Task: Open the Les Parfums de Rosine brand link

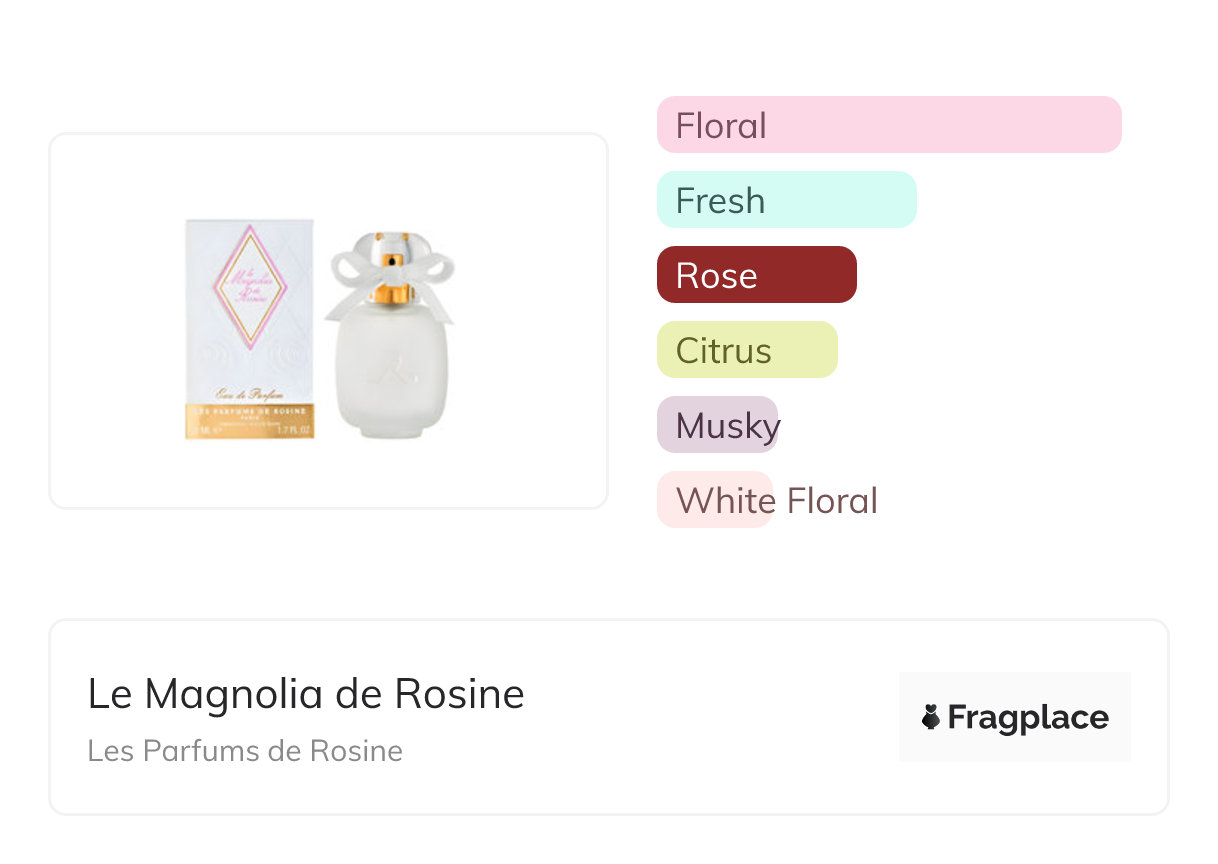Action: tap(245, 751)
